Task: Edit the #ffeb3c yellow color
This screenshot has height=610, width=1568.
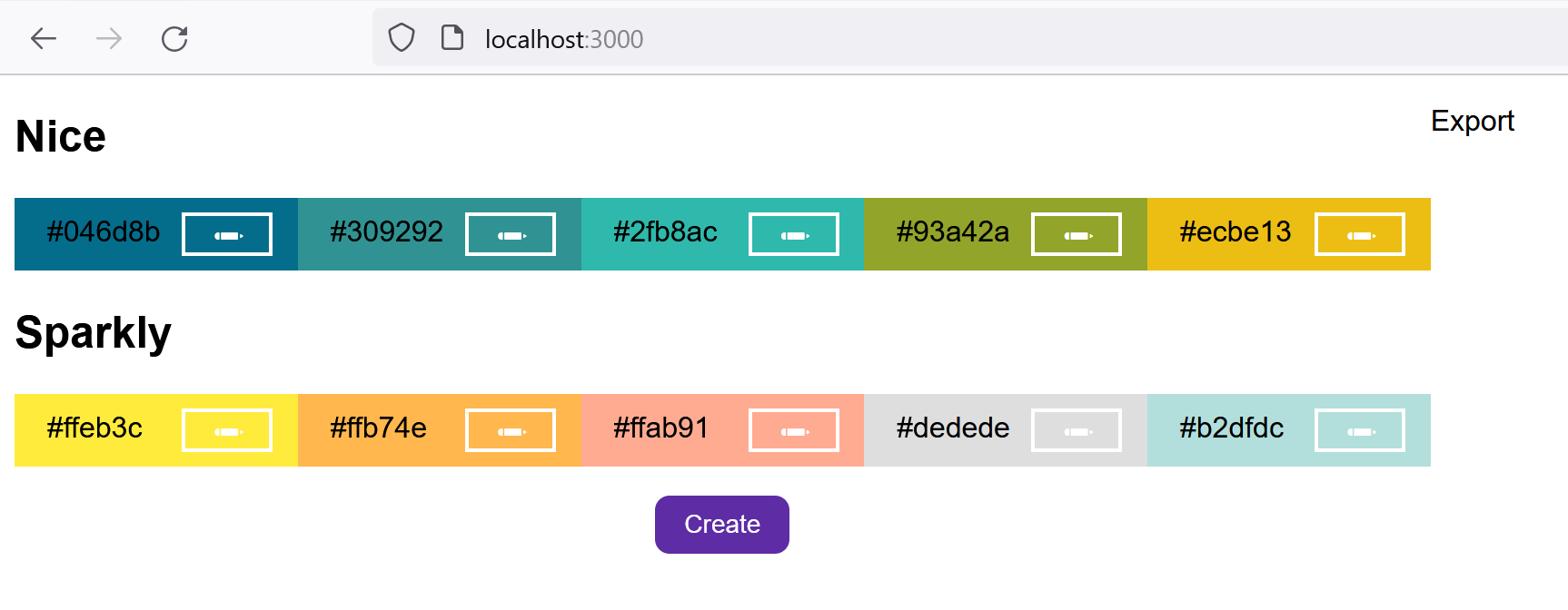Action: pyautogui.click(x=227, y=431)
